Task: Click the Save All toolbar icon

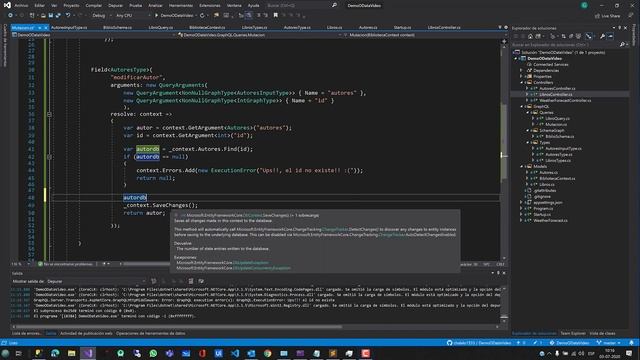Action: pyautogui.click(x=58, y=16)
